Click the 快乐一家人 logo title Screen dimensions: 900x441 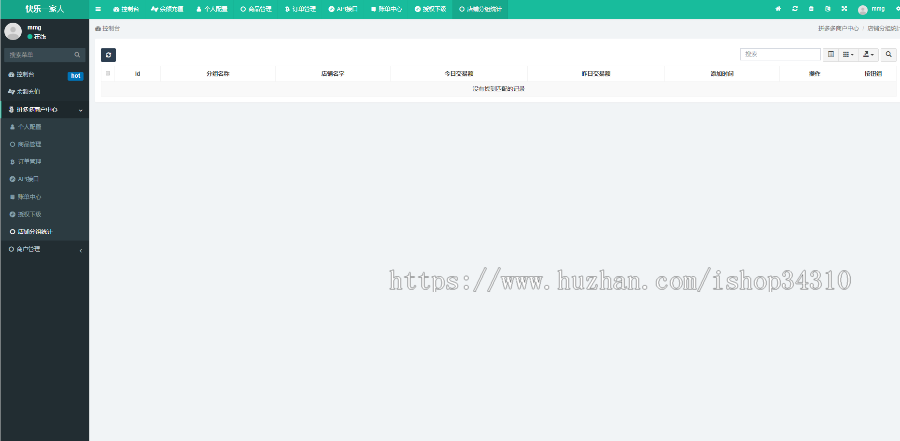44,9
